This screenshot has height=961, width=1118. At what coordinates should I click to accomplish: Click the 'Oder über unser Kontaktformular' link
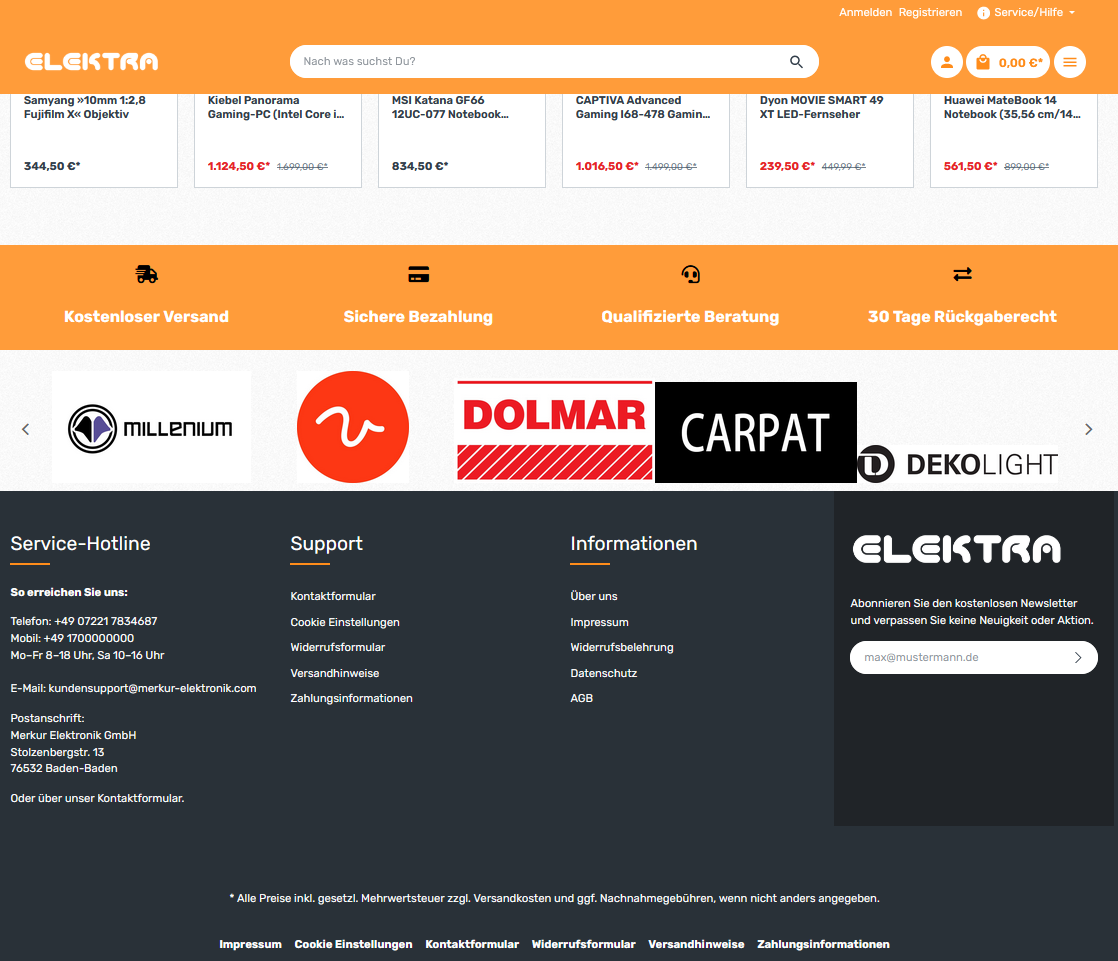click(97, 798)
